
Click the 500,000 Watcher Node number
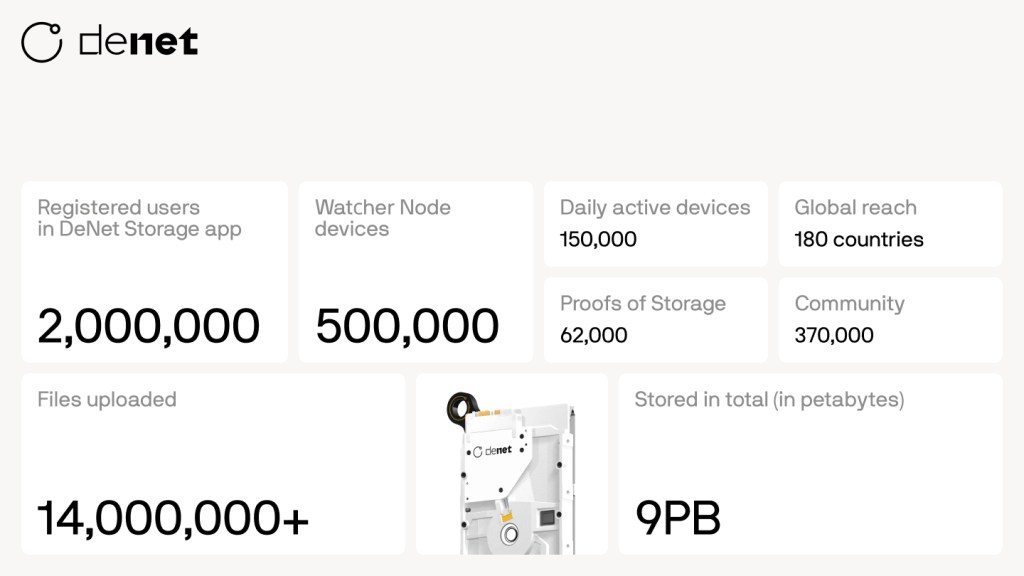click(x=407, y=326)
